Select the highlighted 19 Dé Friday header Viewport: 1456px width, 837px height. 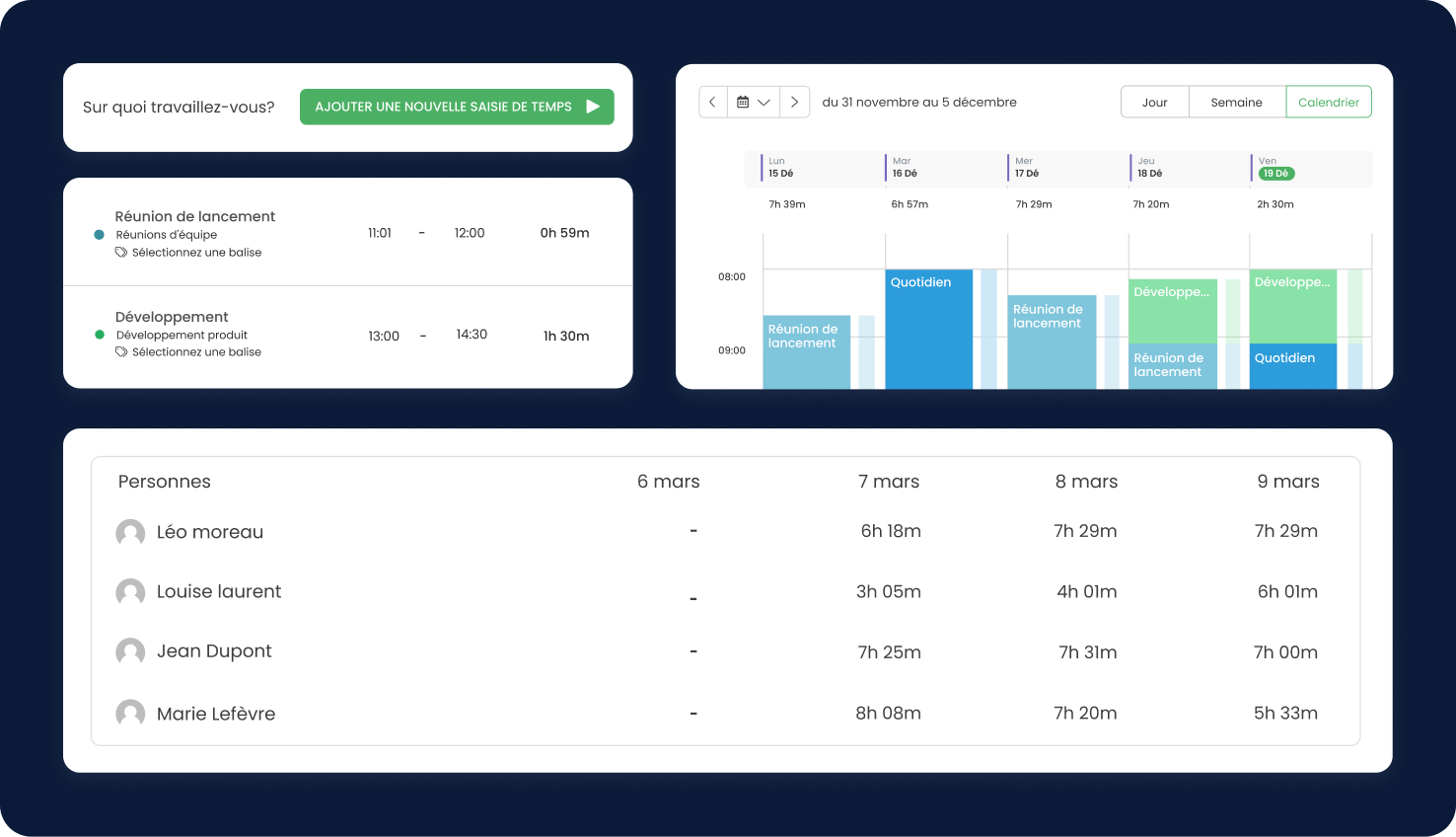click(x=1275, y=174)
